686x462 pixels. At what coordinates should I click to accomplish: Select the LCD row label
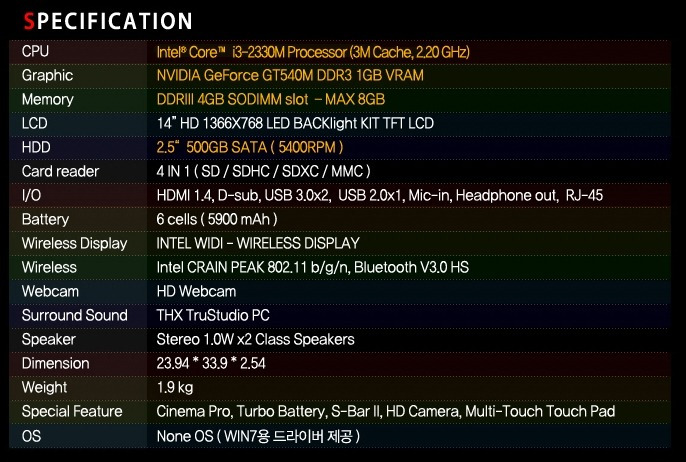pos(35,123)
